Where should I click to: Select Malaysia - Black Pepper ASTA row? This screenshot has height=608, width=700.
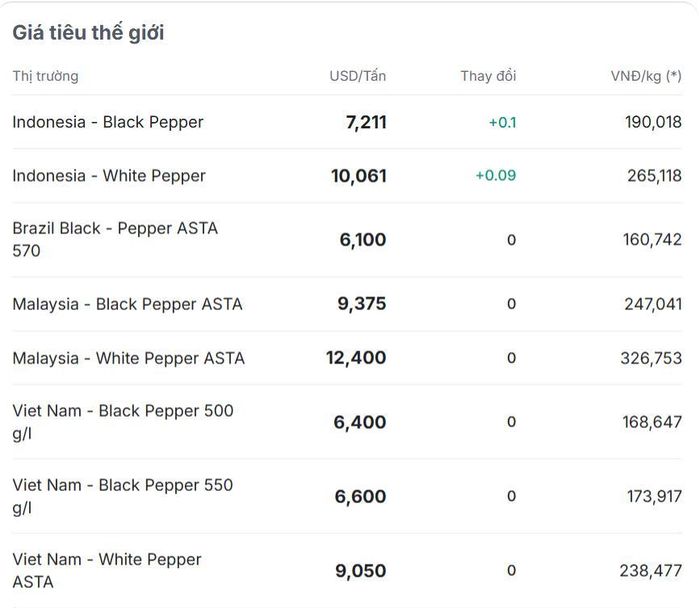347,304
